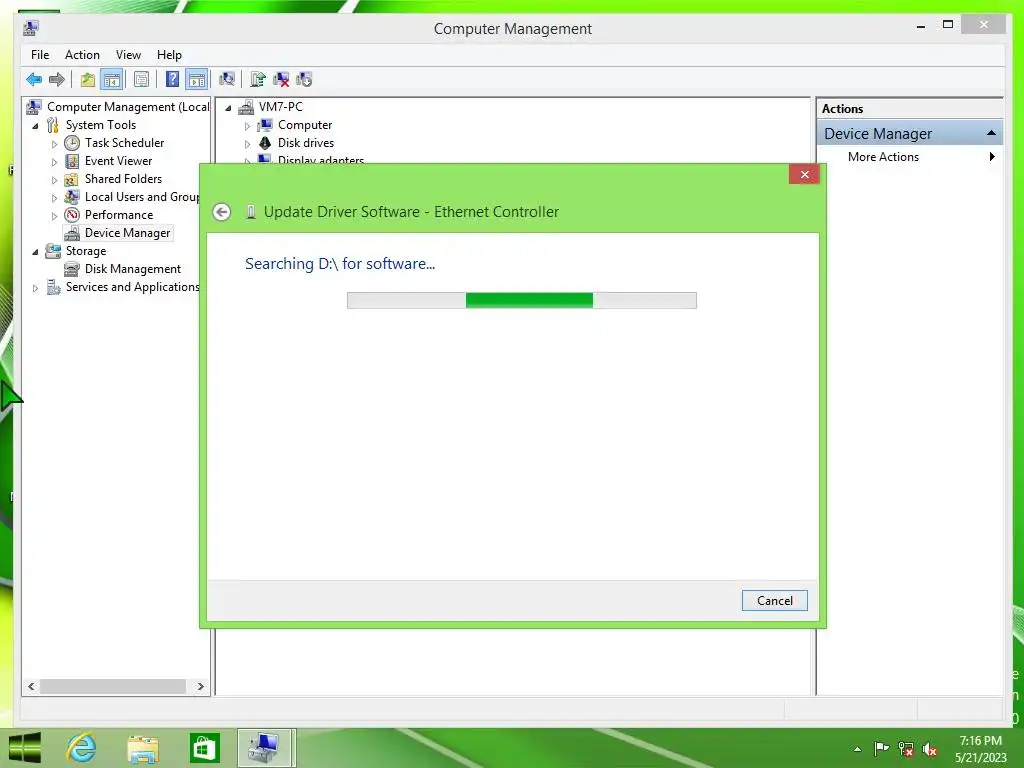The width and height of the screenshot is (1024, 768).
Task: Select Computer device category
Action: pos(305,125)
